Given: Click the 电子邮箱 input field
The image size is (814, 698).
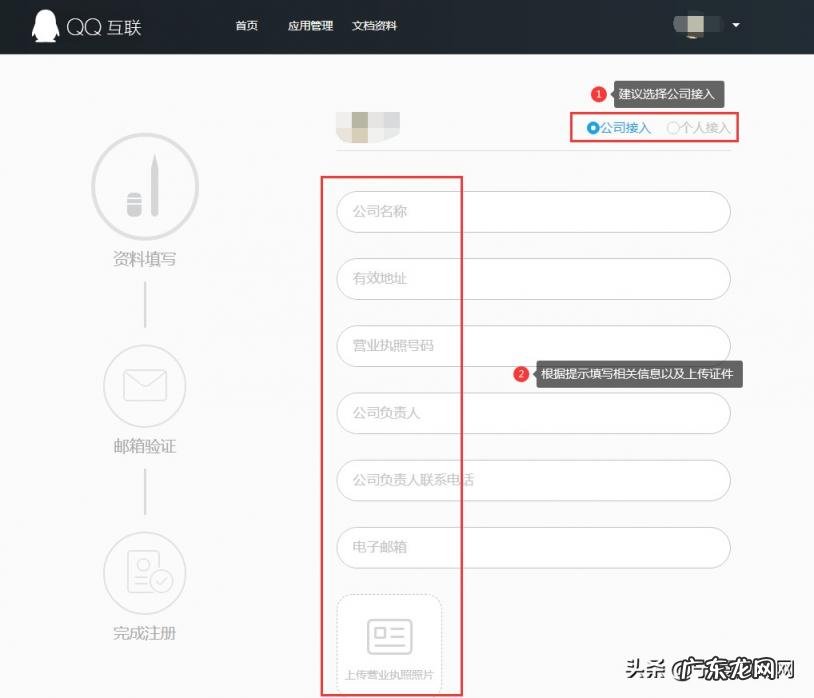Looking at the screenshot, I should pos(531,547).
